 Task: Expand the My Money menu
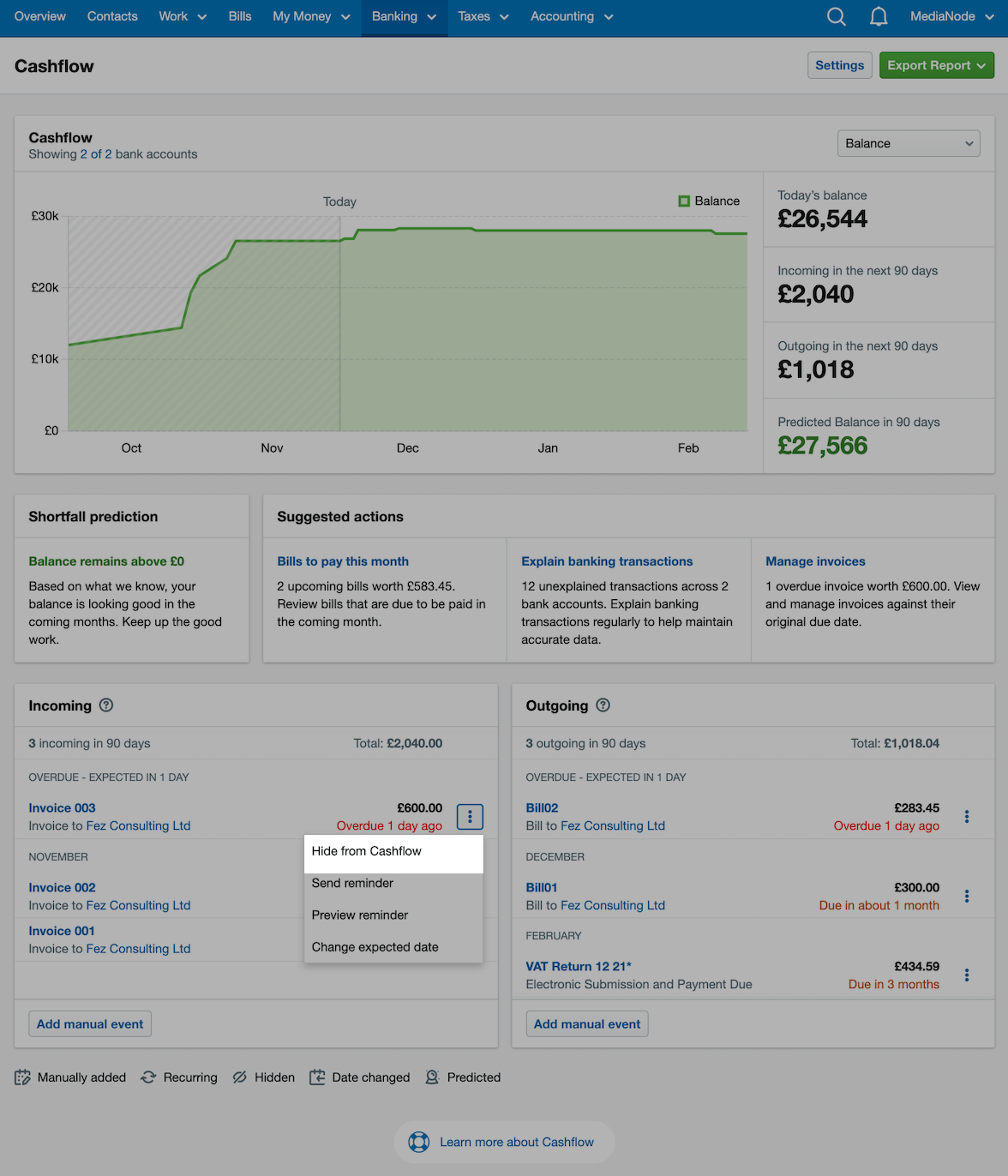311,16
